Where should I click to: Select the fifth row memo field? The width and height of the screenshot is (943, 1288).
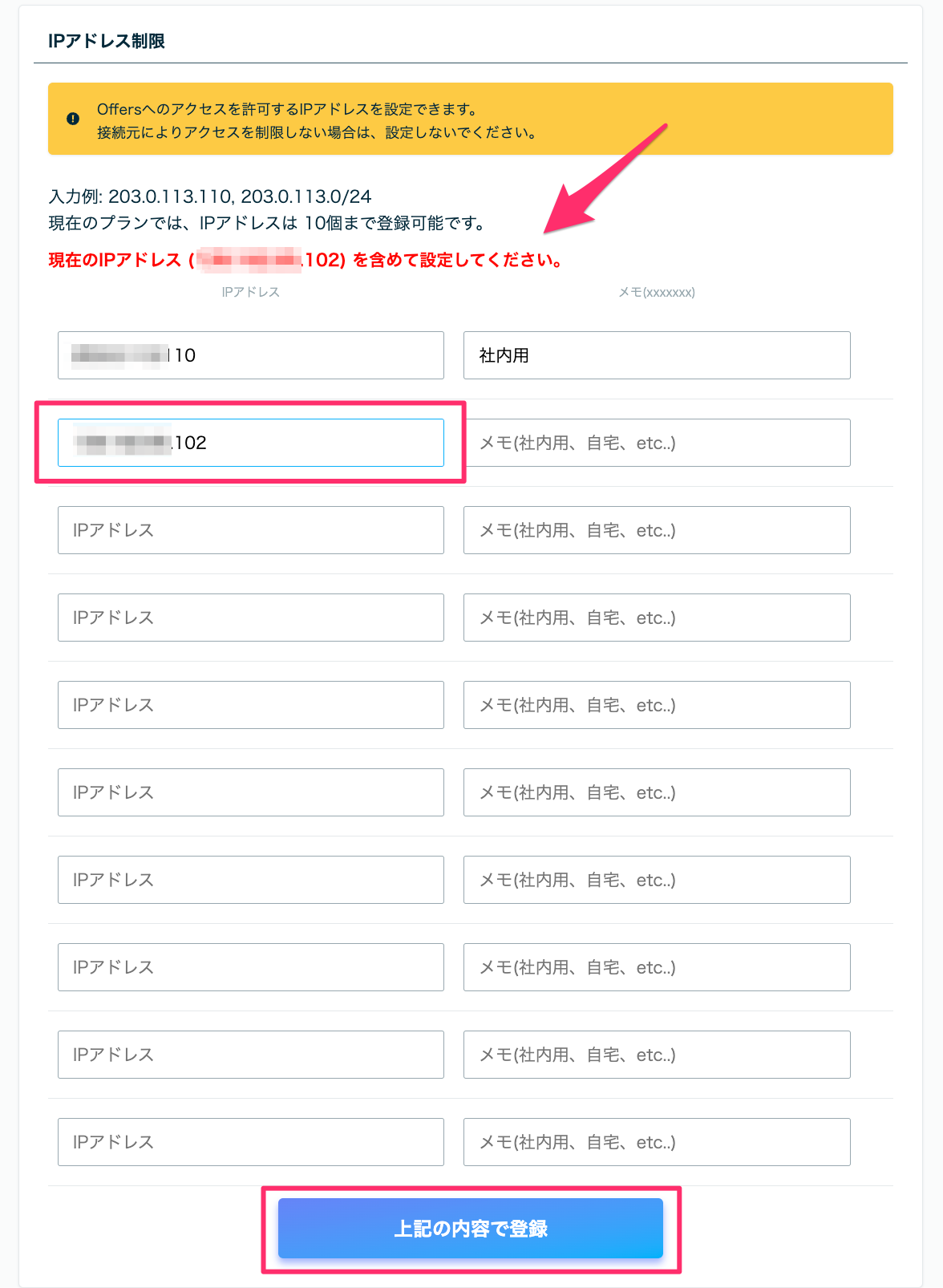[x=657, y=705]
